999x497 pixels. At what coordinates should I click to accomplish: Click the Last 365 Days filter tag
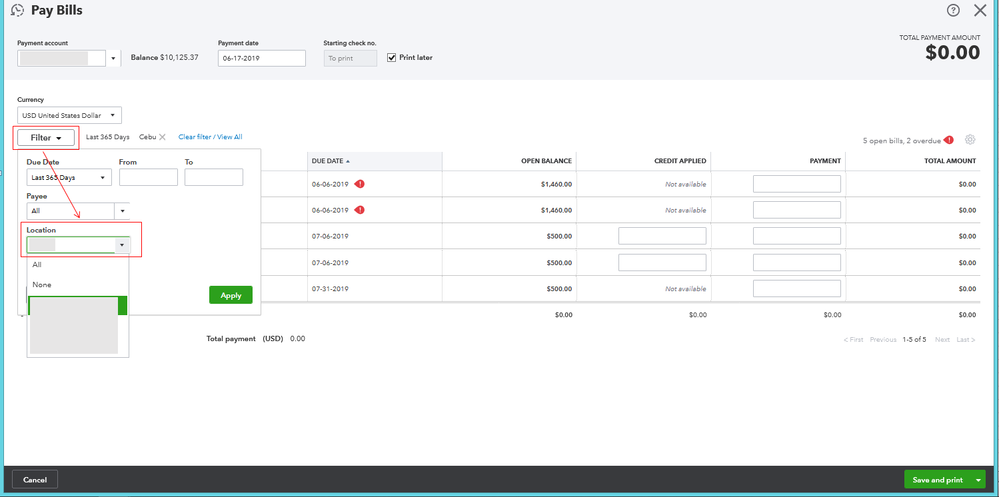point(108,137)
